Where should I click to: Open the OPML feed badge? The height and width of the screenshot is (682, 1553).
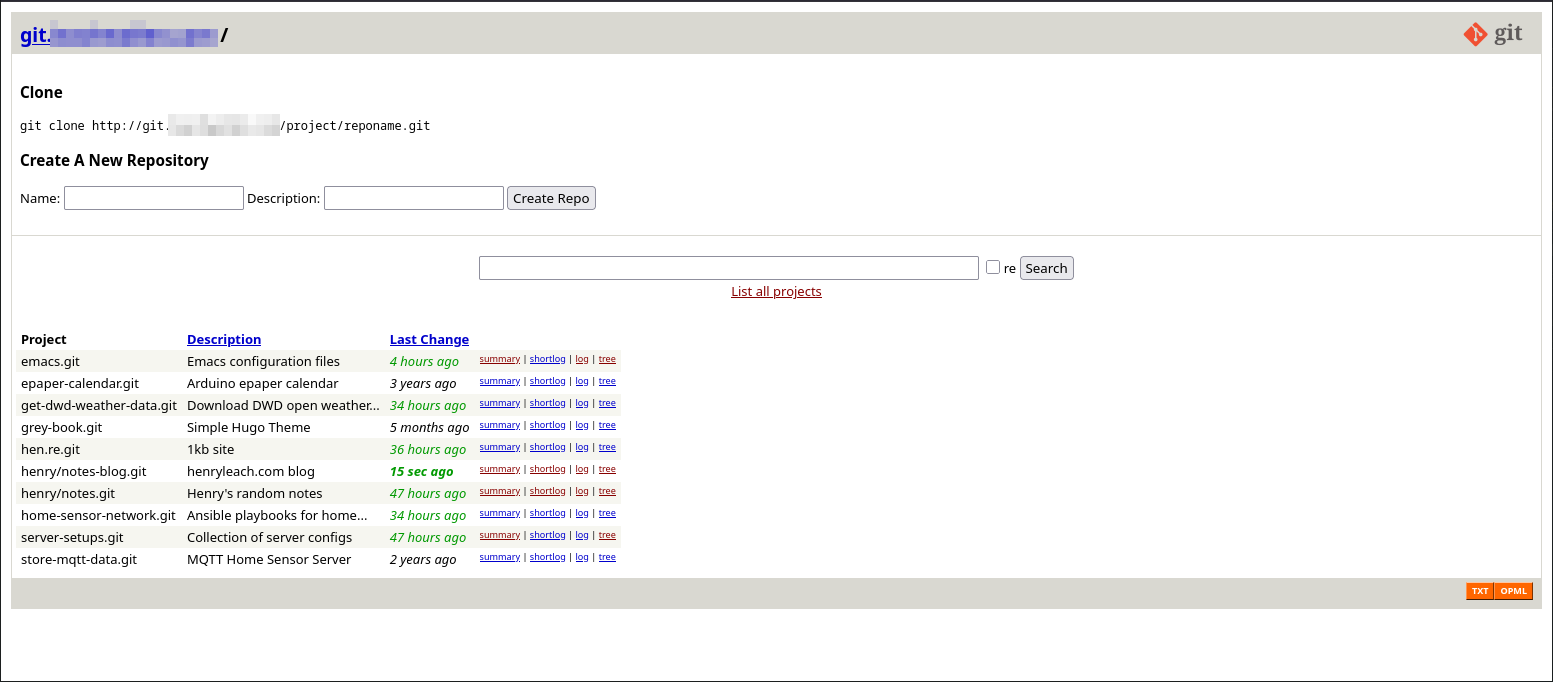pos(1514,591)
